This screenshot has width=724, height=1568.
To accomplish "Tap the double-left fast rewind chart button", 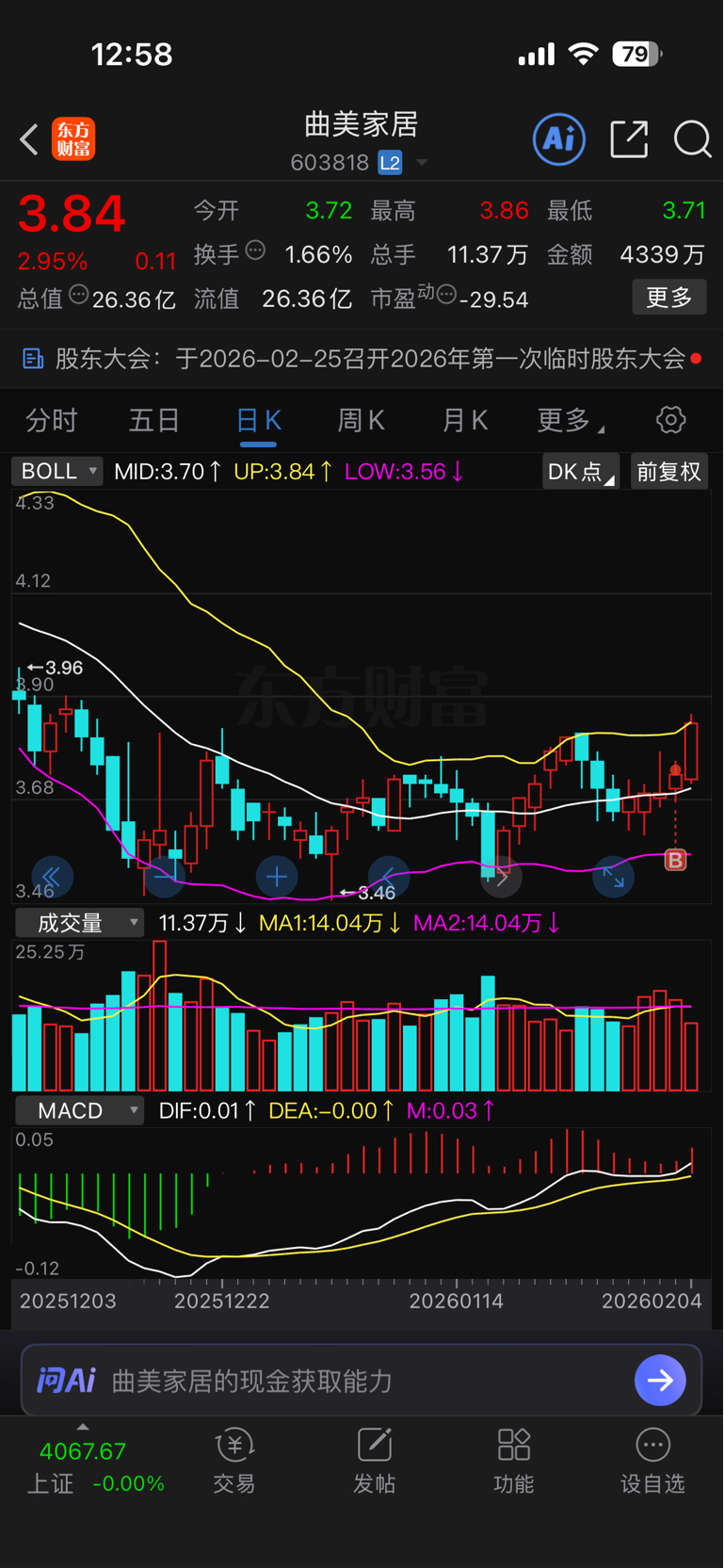I will 53,878.
